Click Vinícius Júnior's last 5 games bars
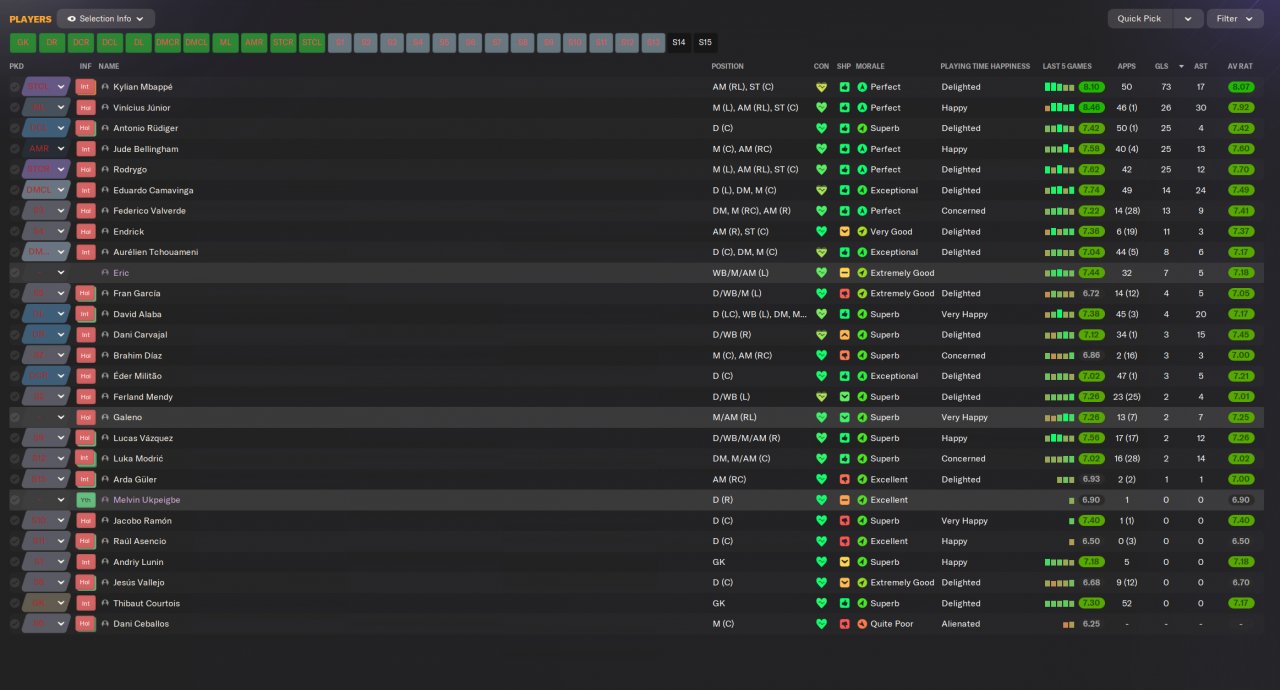The height and width of the screenshot is (690, 1280). (x=1060, y=108)
